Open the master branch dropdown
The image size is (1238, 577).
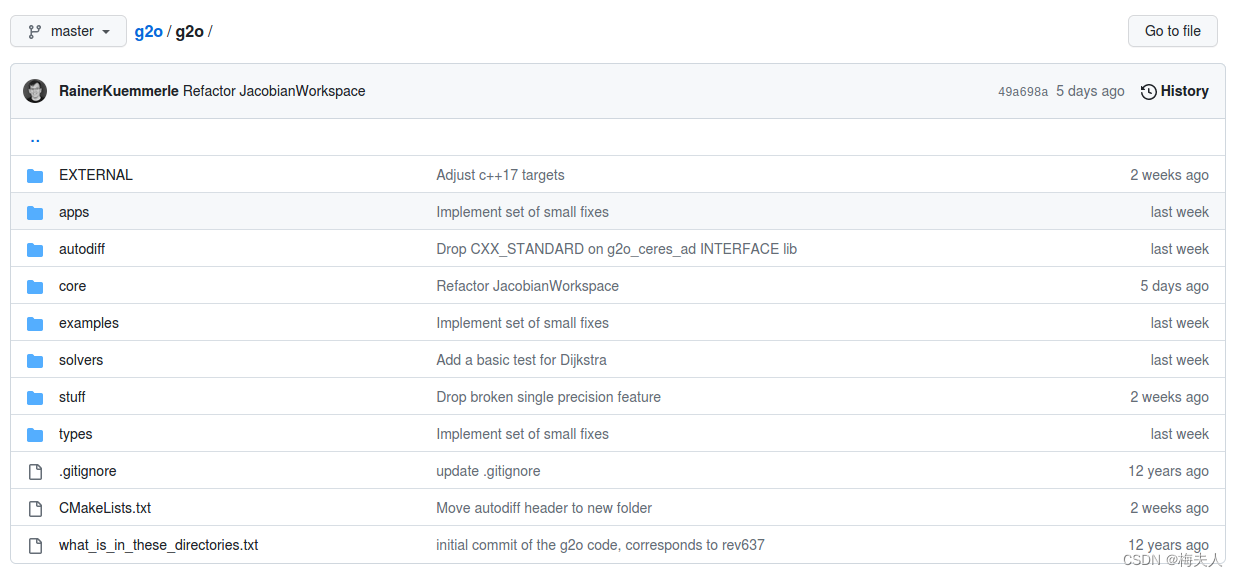pyautogui.click(x=68, y=31)
